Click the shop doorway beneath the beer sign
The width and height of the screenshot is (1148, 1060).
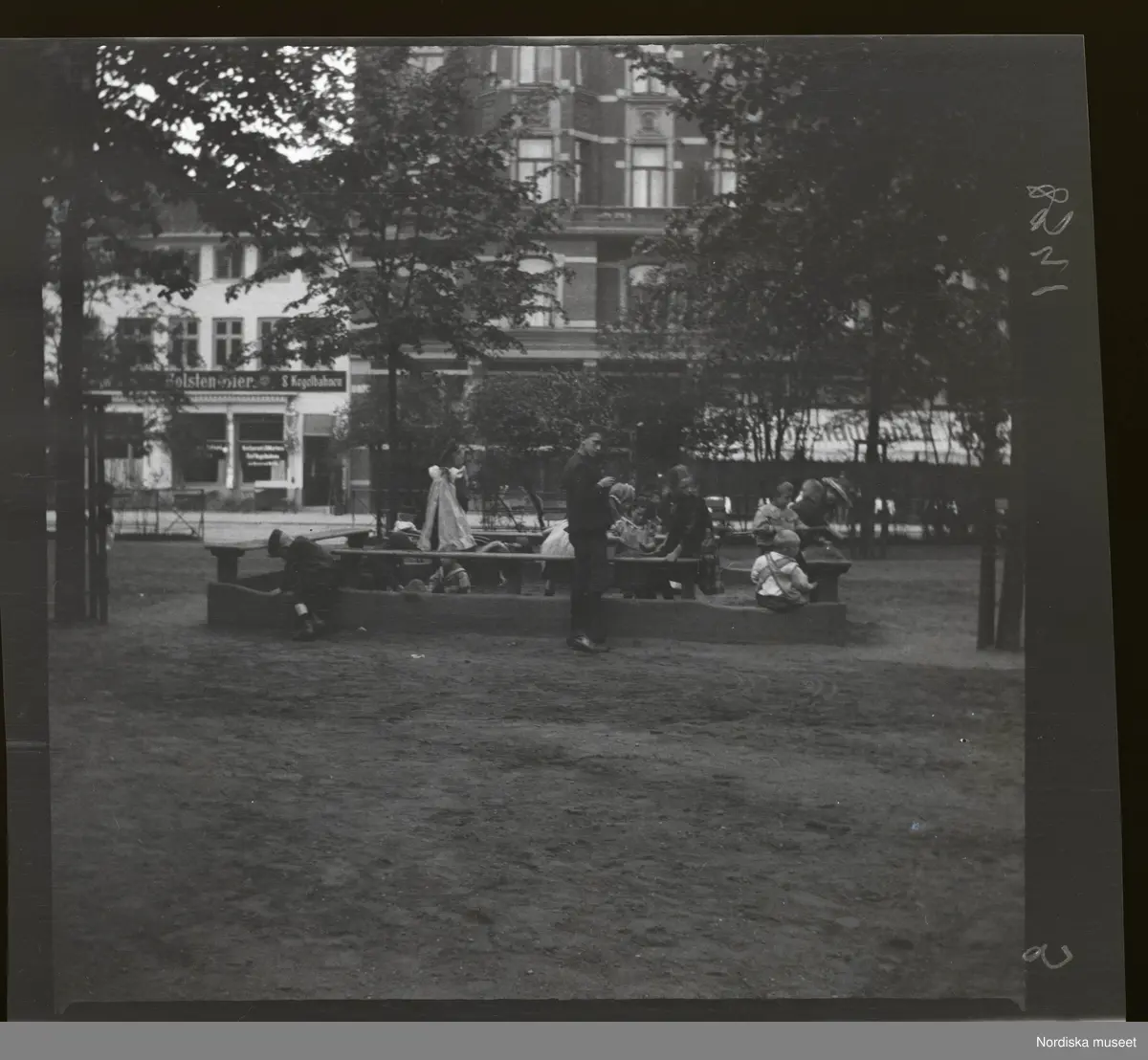(316, 469)
